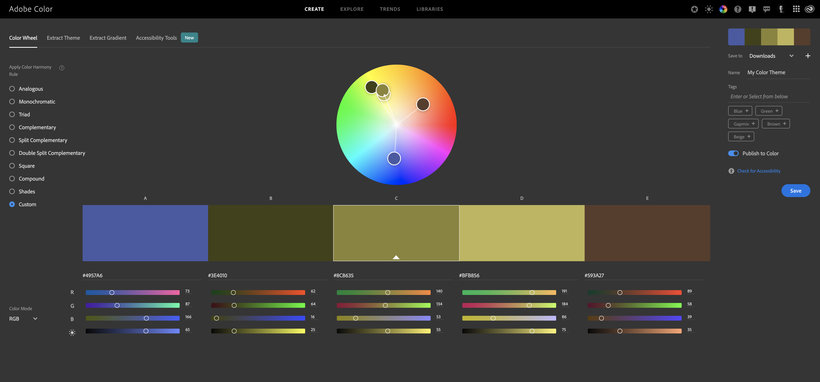Select the Custom harmony rule
Screen dimensions: 820x382
(22, 204)
